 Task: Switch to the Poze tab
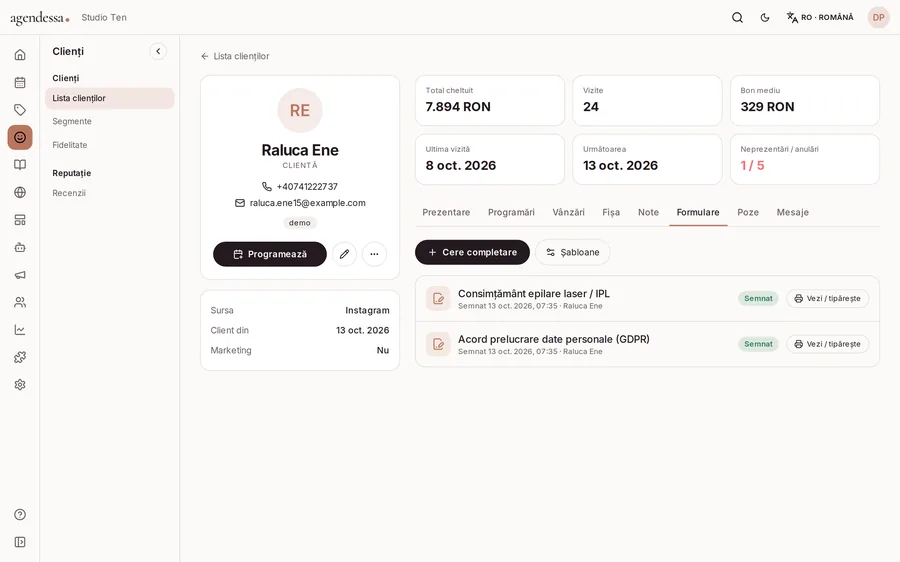748,212
